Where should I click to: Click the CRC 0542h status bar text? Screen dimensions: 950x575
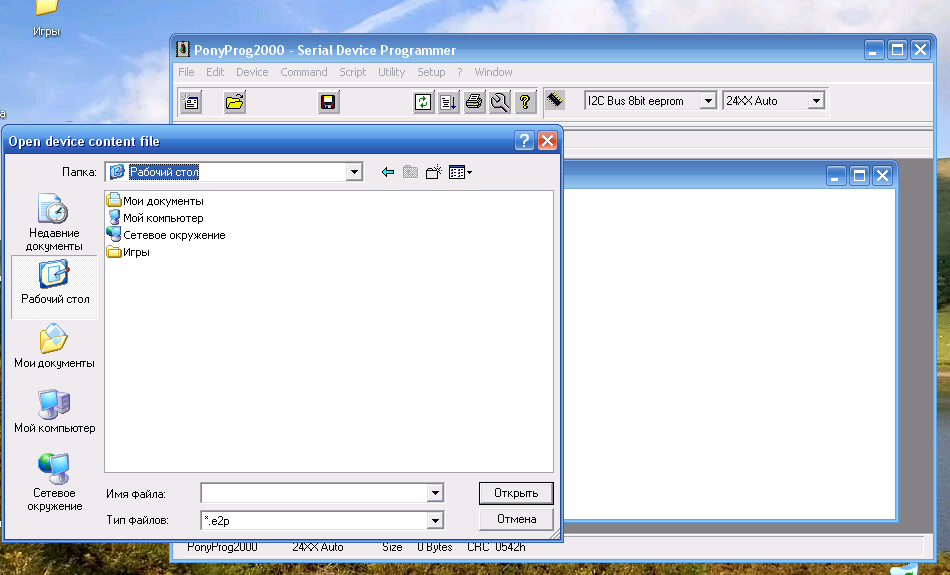click(x=496, y=547)
